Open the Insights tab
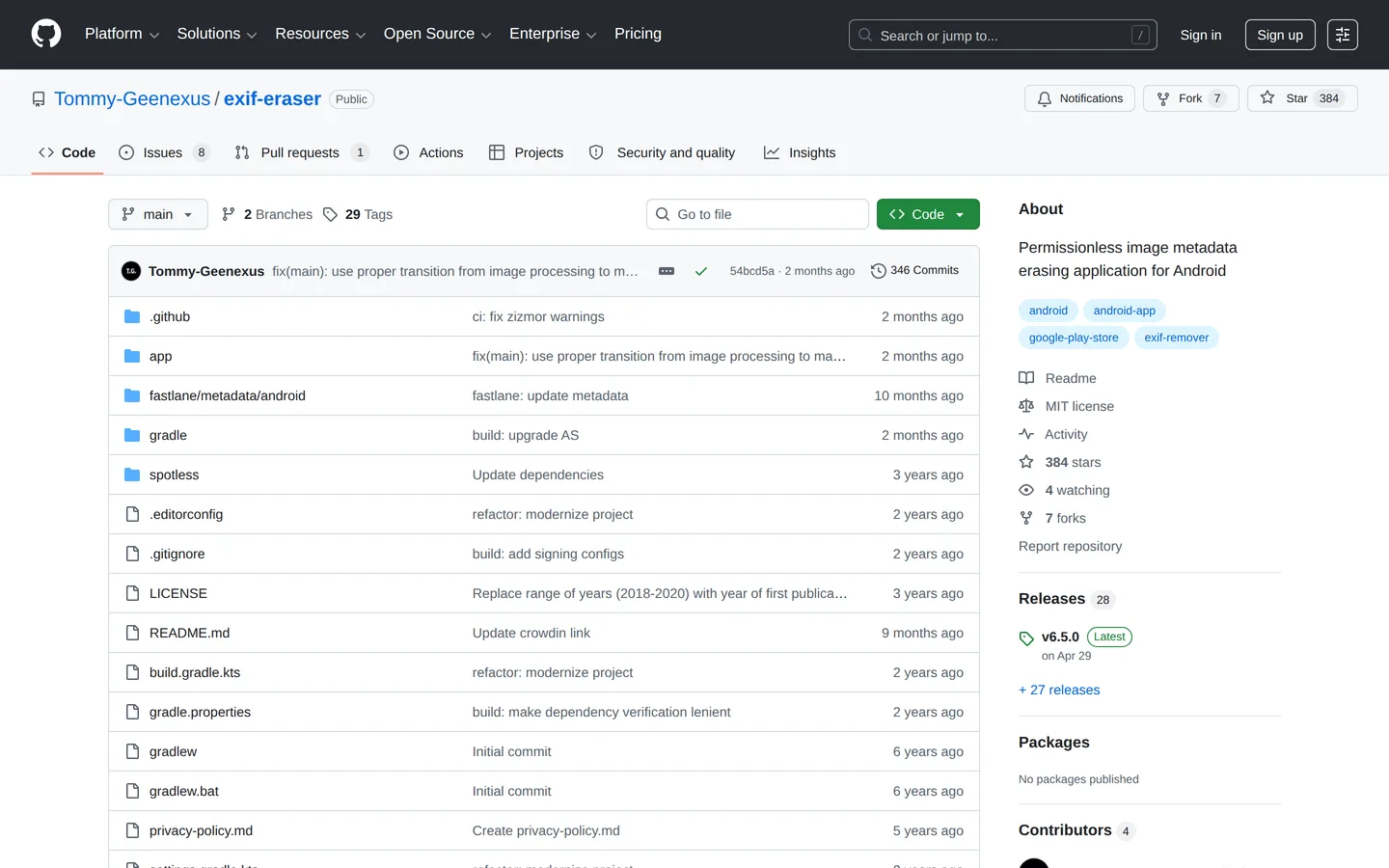This screenshot has height=868, width=1389. pos(800,152)
